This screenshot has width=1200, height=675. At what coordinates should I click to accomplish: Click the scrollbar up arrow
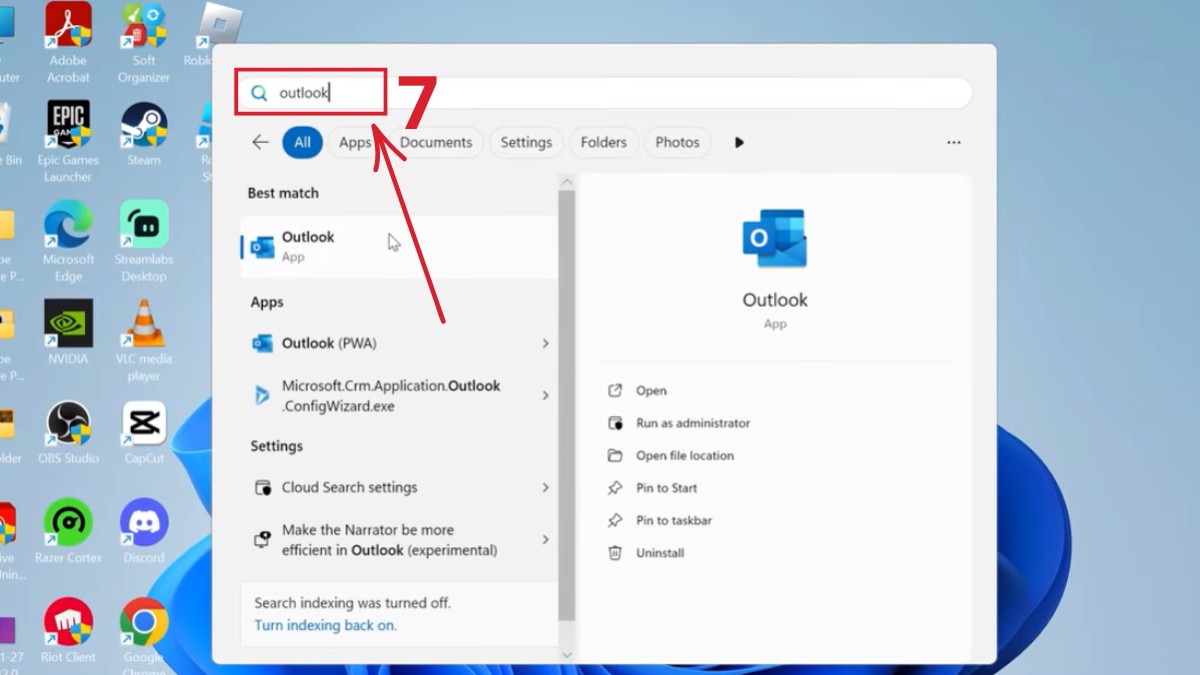coord(567,182)
